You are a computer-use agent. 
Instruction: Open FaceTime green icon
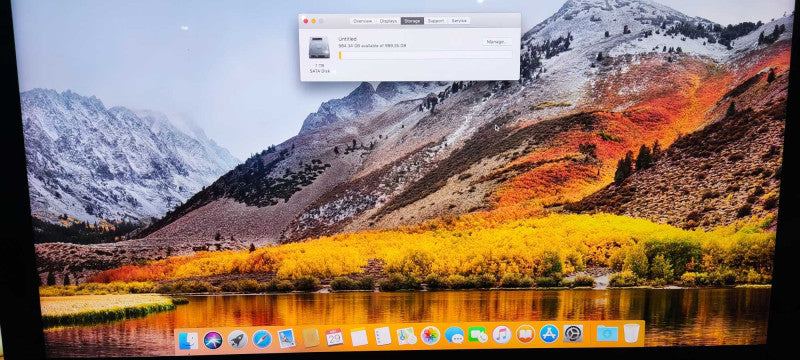tap(478, 335)
